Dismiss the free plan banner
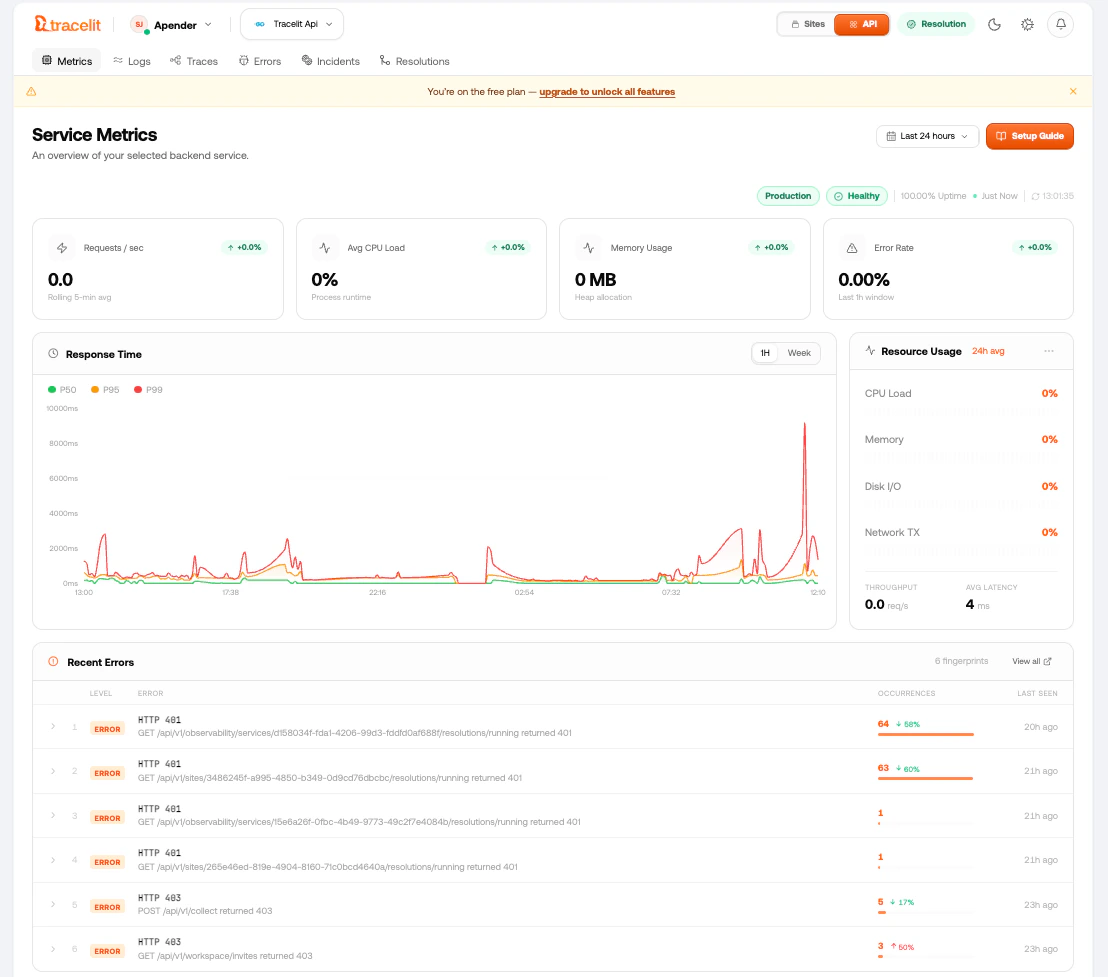 click(1073, 91)
